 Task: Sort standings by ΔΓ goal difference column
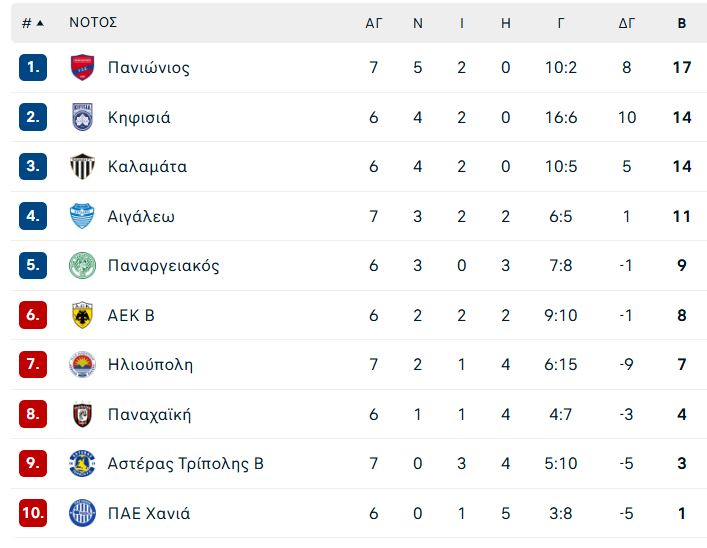[x=627, y=23]
